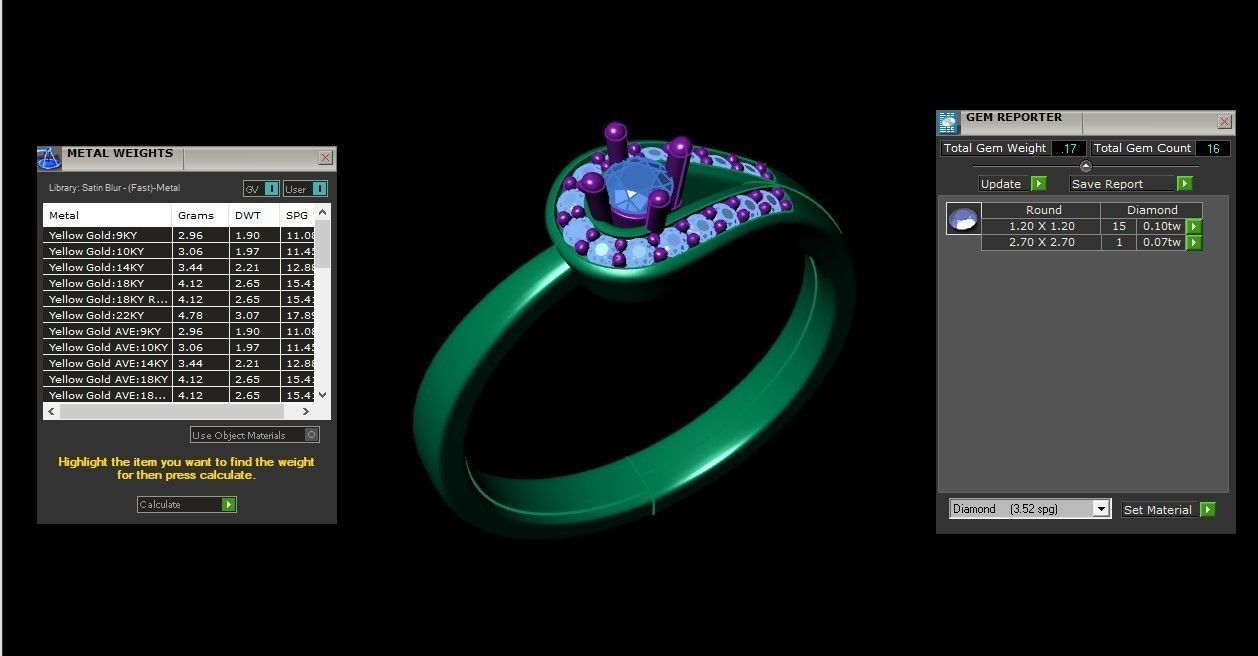
Task: Collapse the Gem Reporter header with the up arrow
Action: point(1086,166)
